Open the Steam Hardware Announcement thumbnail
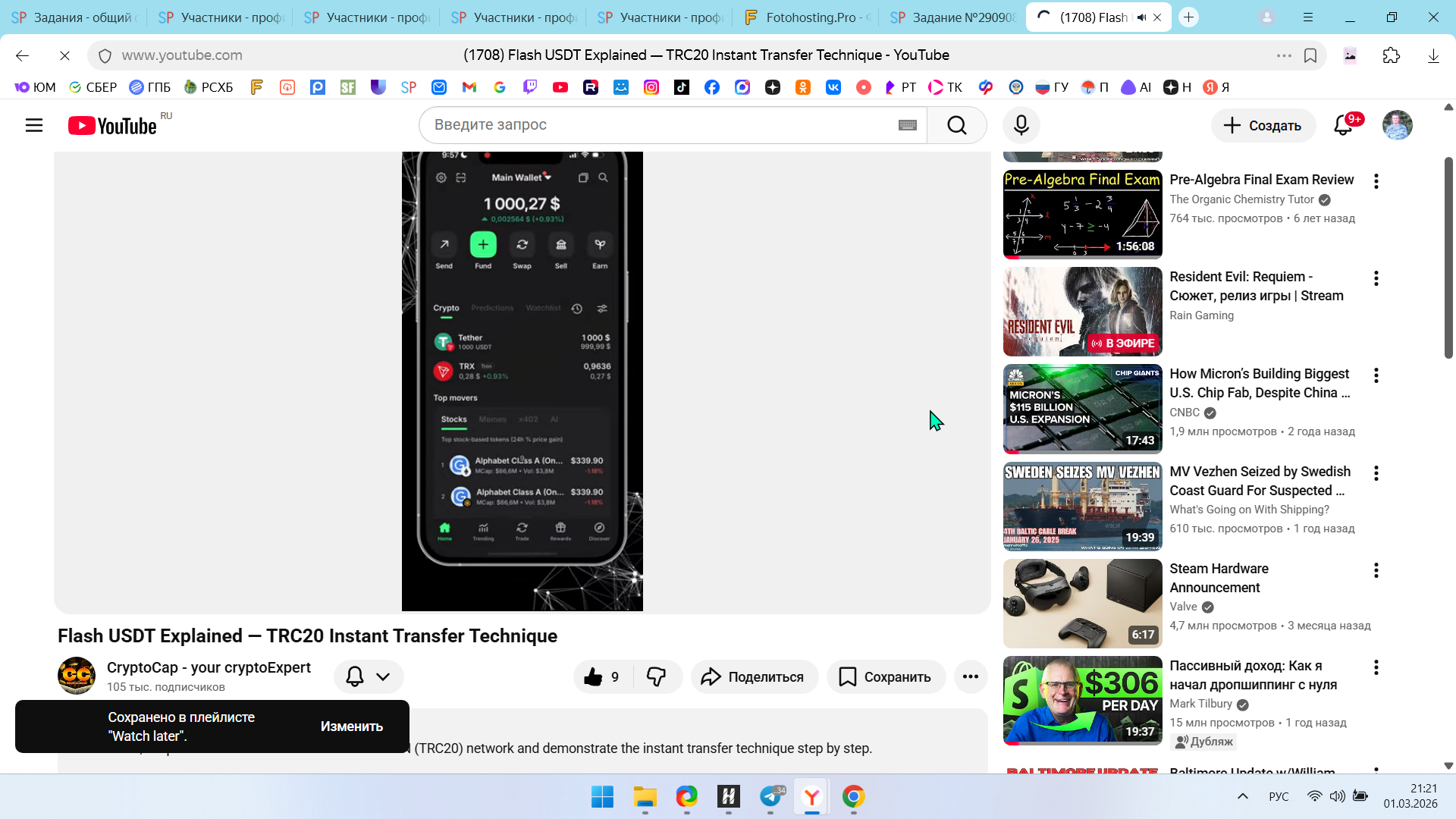The width and height of the screenshot is (1456, 819). [x=1082, y=603]
